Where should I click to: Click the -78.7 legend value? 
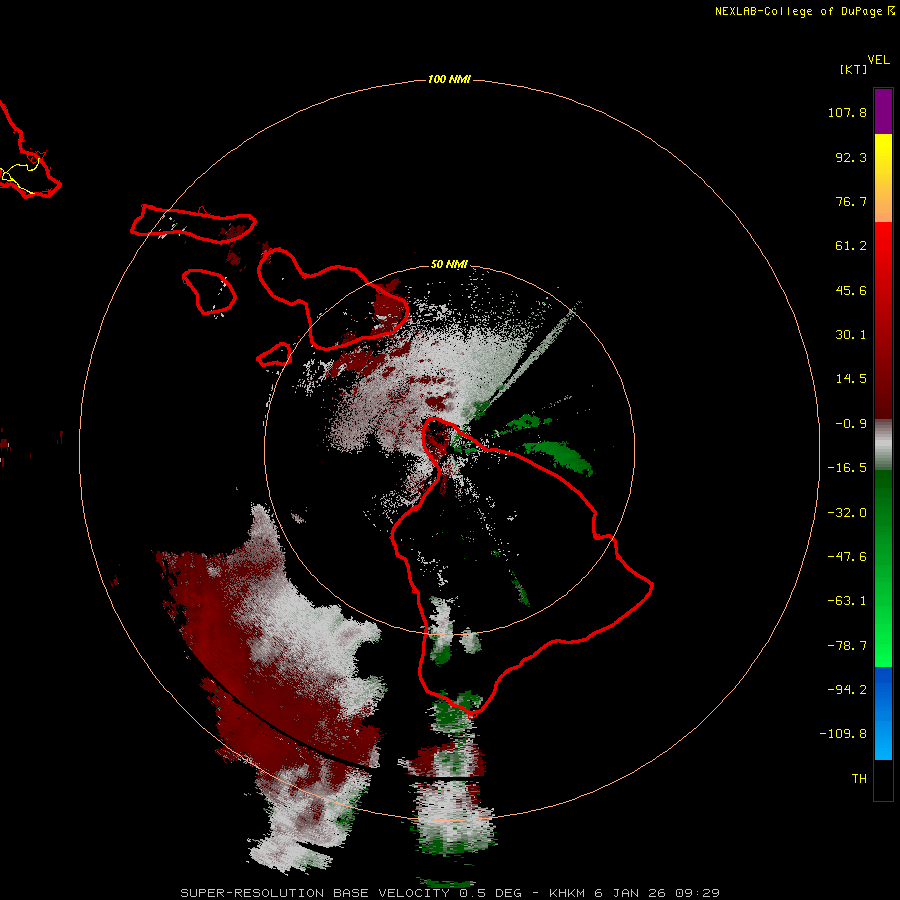847,646
